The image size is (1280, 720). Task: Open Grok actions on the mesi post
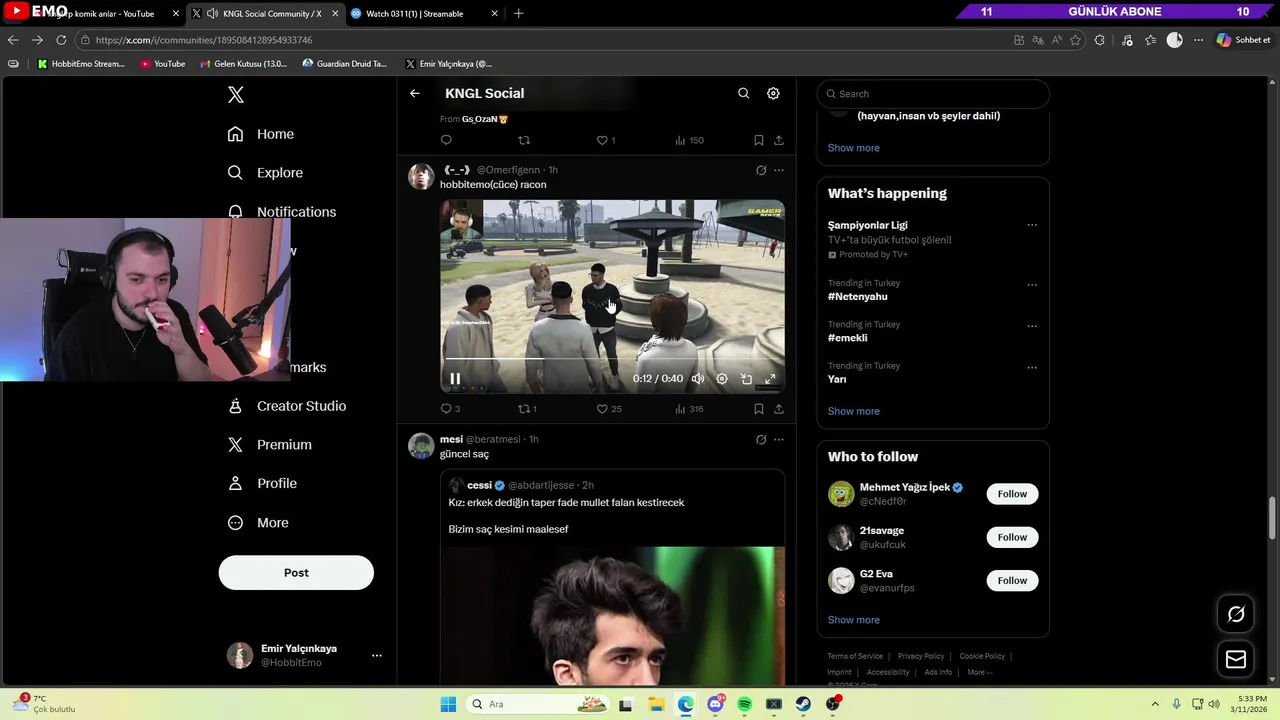coord(761,439)
